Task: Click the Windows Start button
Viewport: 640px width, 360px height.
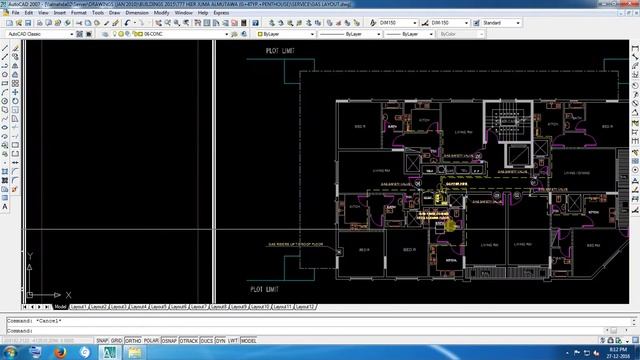Action: click(x=10, y=353)
